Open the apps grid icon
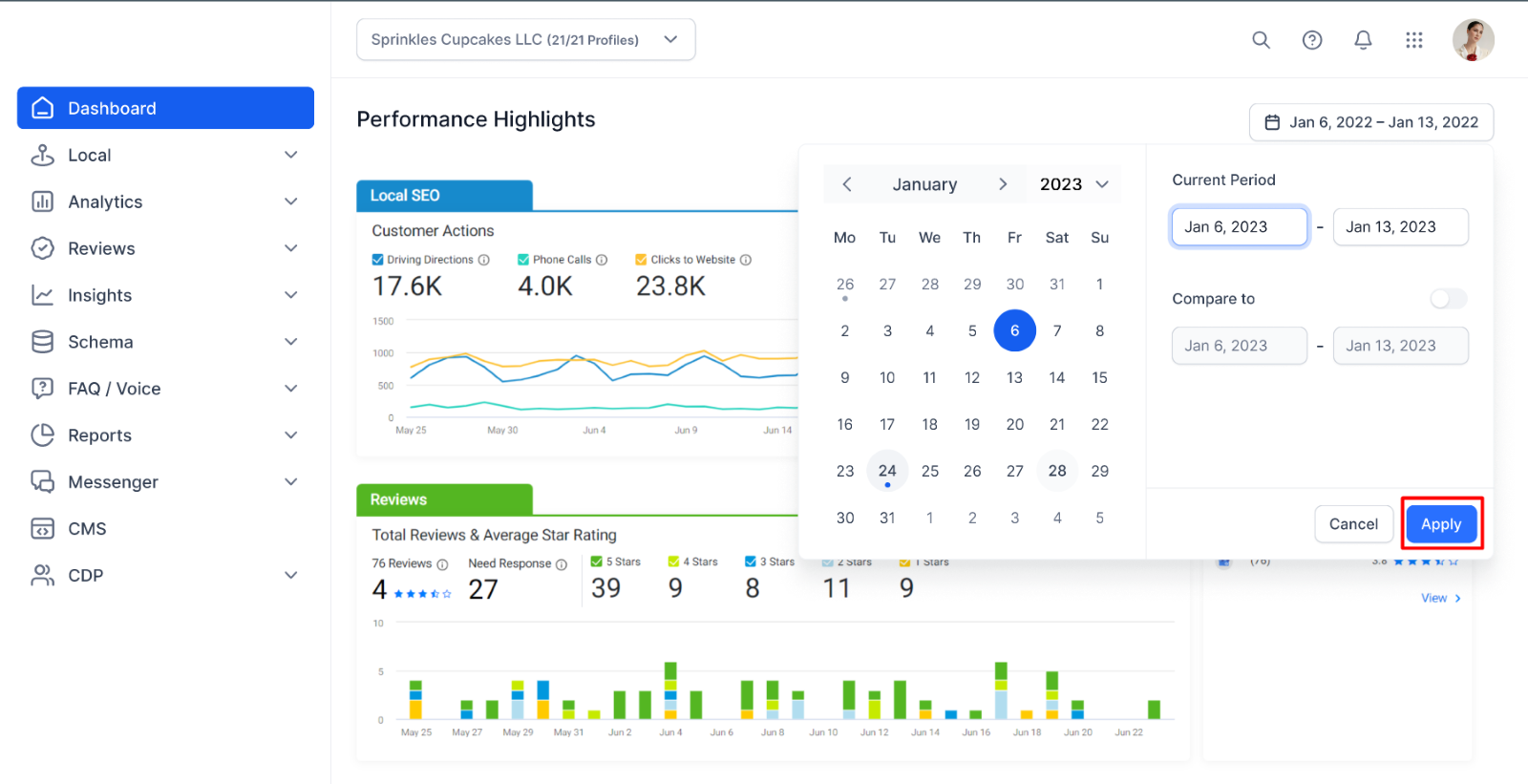This screenshot has height=784, width=1528. (1414, 40)
